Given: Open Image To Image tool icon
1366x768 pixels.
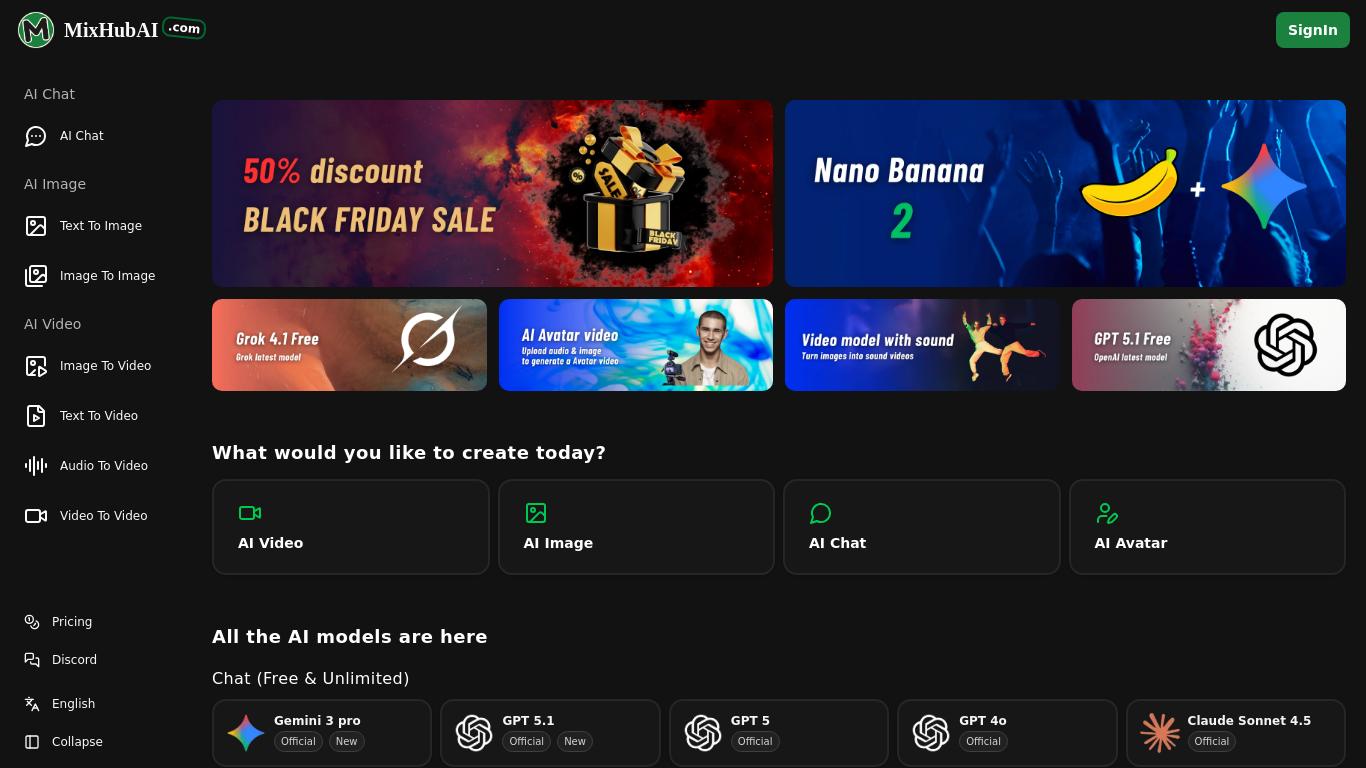Looking at the screenshot, I should [36, 276].
